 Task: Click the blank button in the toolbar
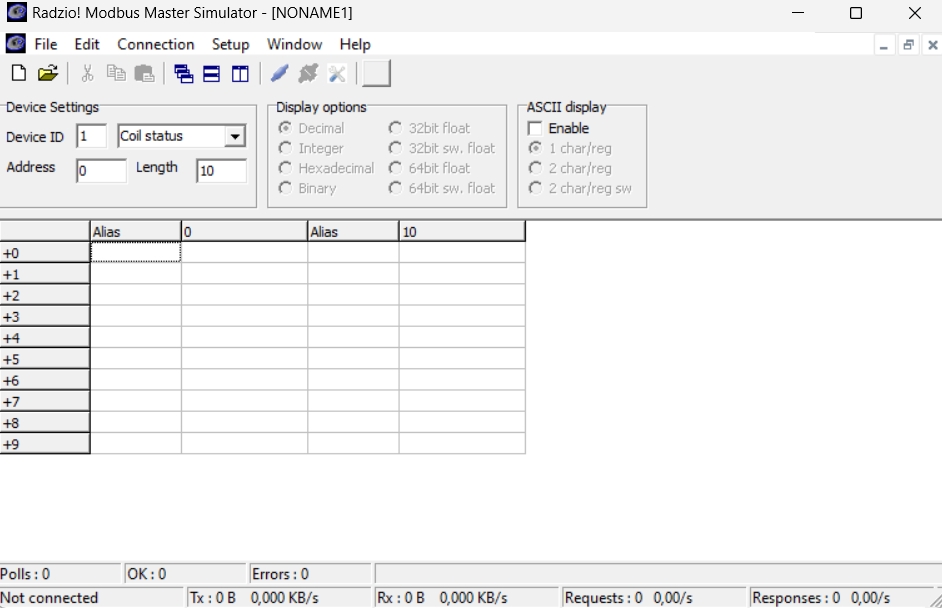(376, 73)
